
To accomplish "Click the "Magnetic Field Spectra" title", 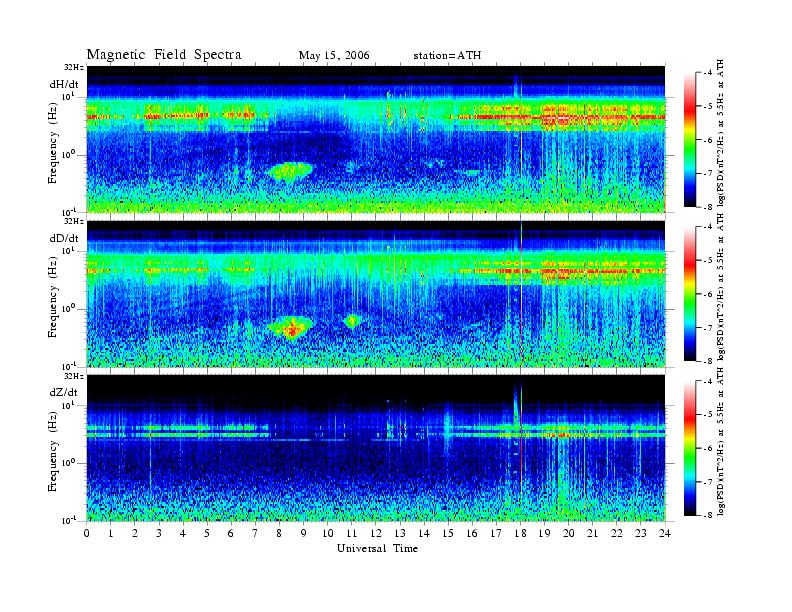I will pyautogui.click(x=164, y=55).
